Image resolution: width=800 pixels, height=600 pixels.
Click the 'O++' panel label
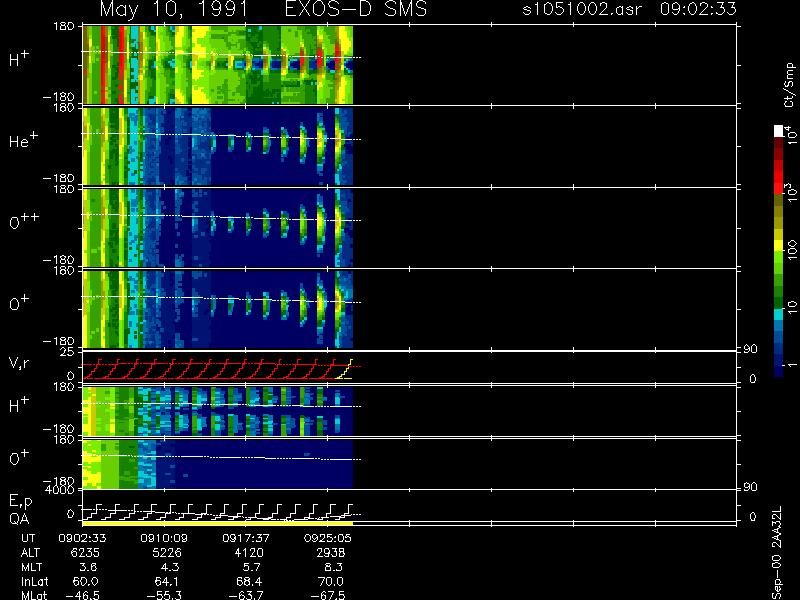(24, 221)
